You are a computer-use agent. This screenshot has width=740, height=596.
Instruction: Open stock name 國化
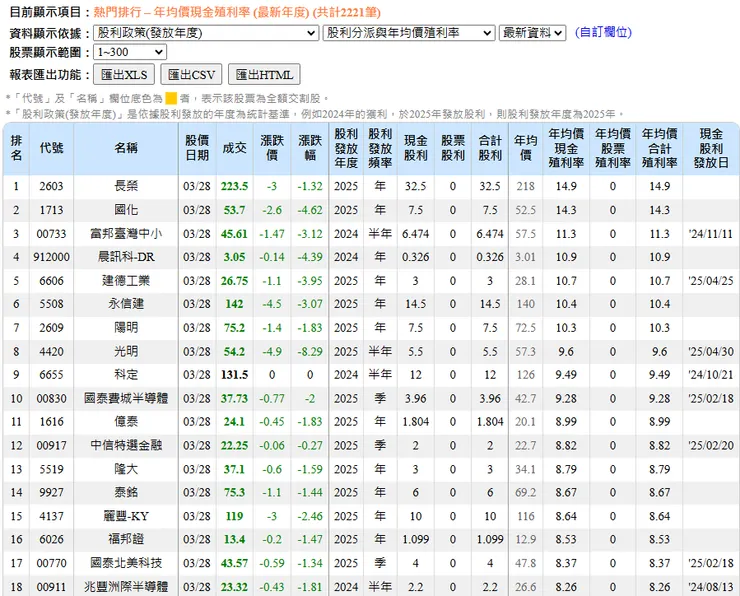(x=126, y=210)
